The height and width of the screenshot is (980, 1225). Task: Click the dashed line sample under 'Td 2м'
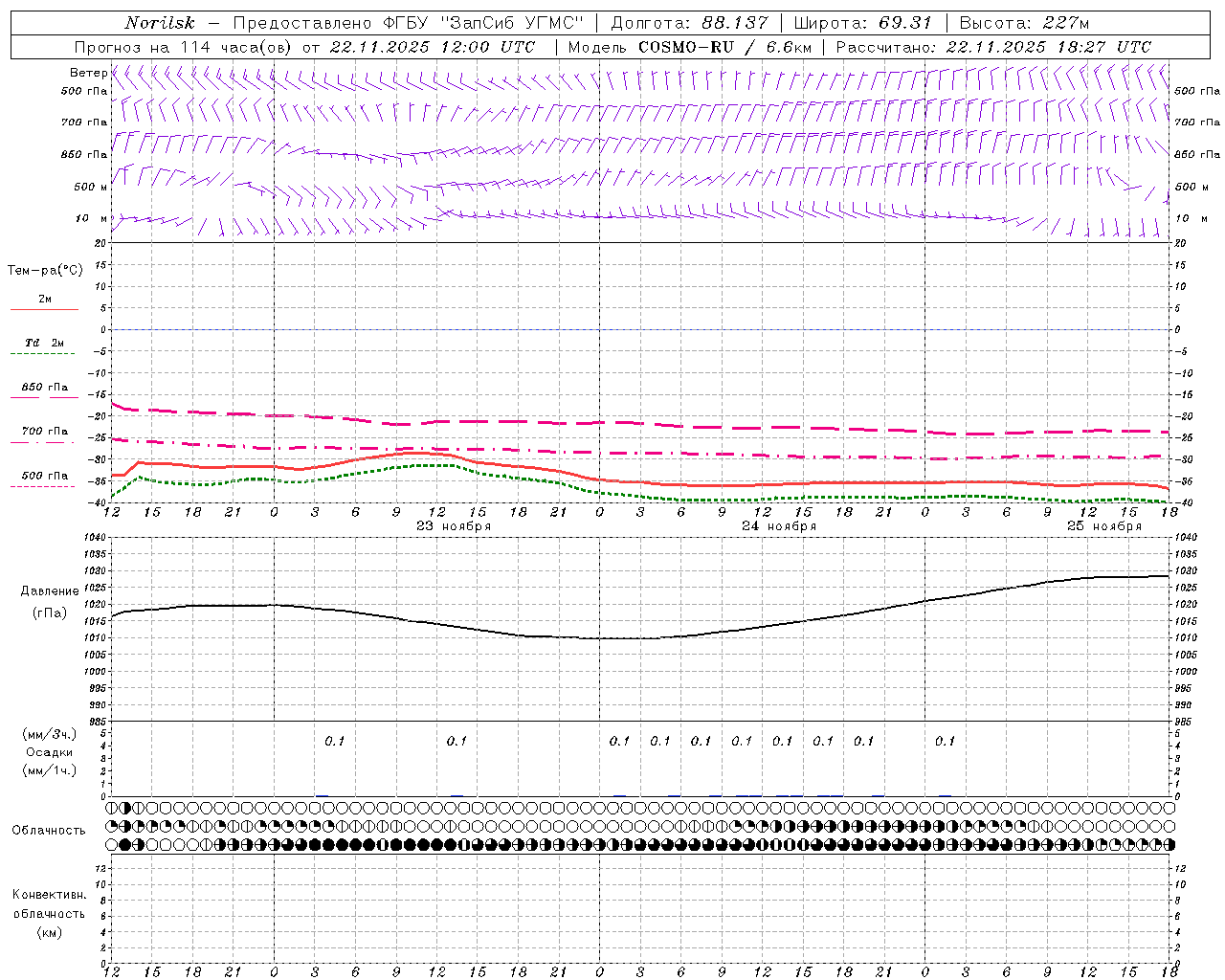coord(43,354)
